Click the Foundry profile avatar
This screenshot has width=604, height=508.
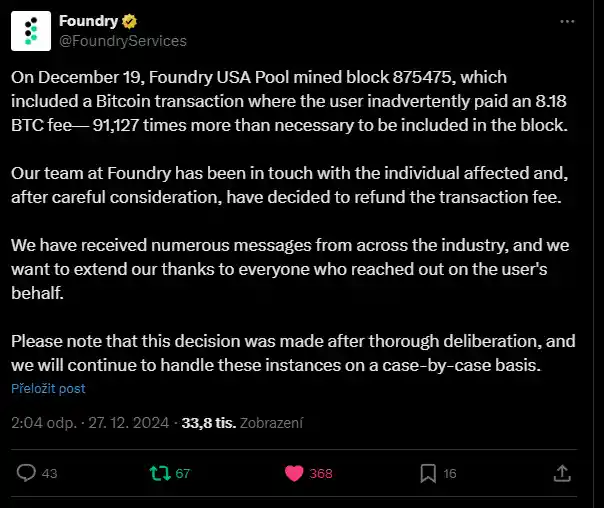pos(31,31)
